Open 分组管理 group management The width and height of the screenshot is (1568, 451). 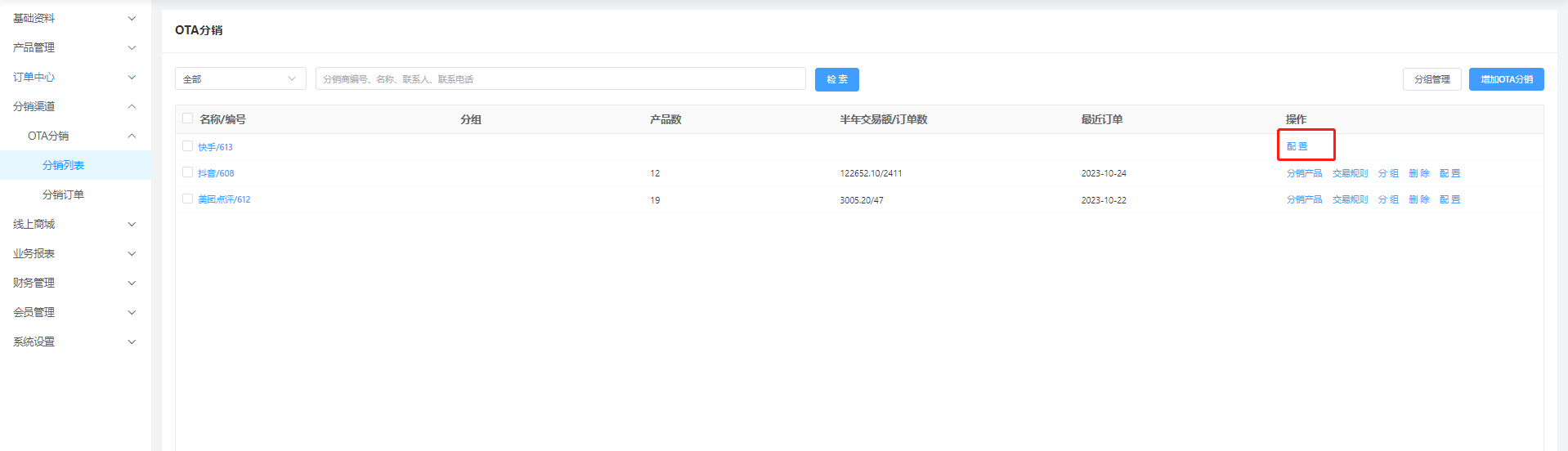tap(1431, 79)
